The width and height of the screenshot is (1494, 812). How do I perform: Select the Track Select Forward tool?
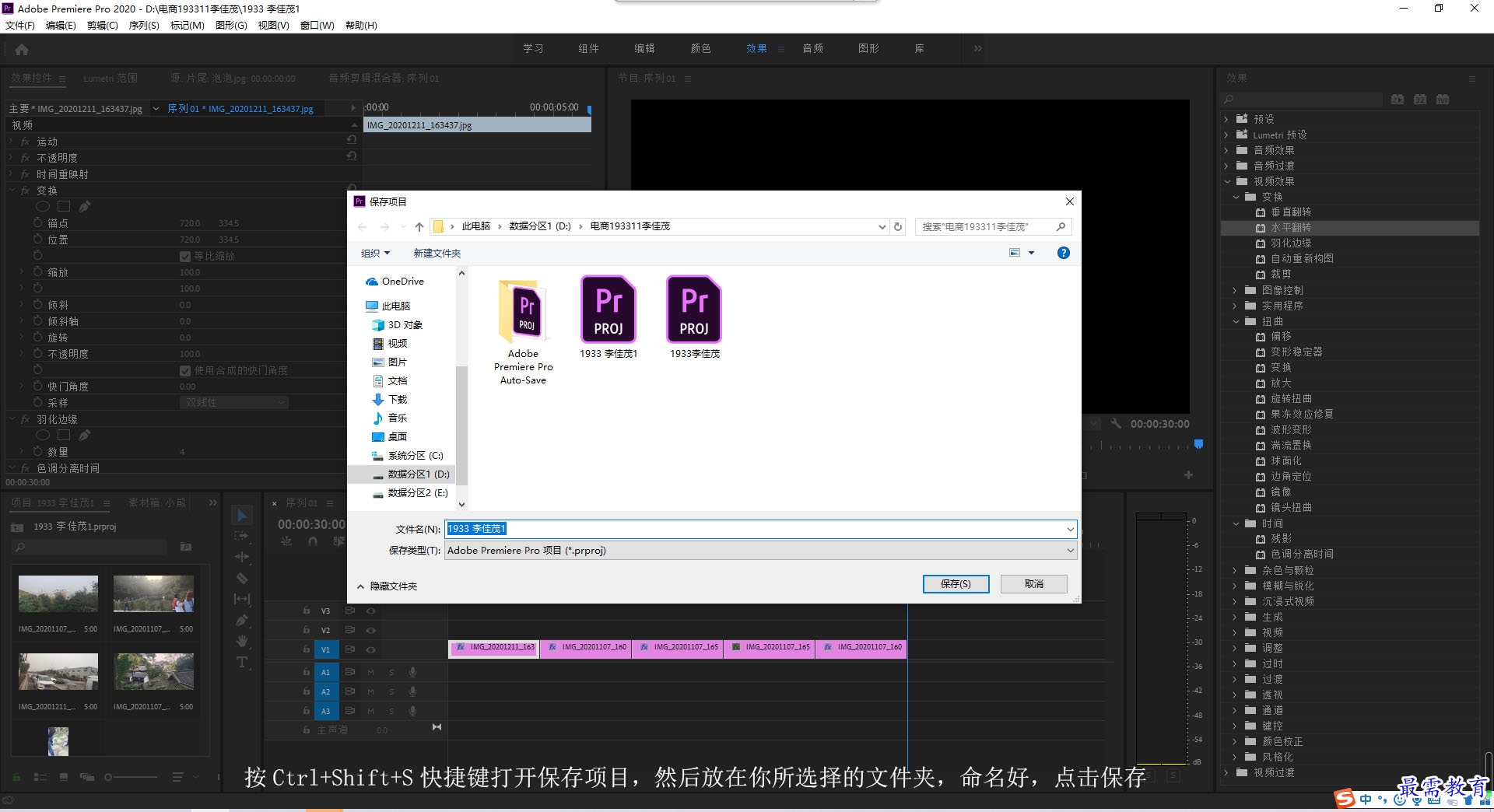point(242,536)
